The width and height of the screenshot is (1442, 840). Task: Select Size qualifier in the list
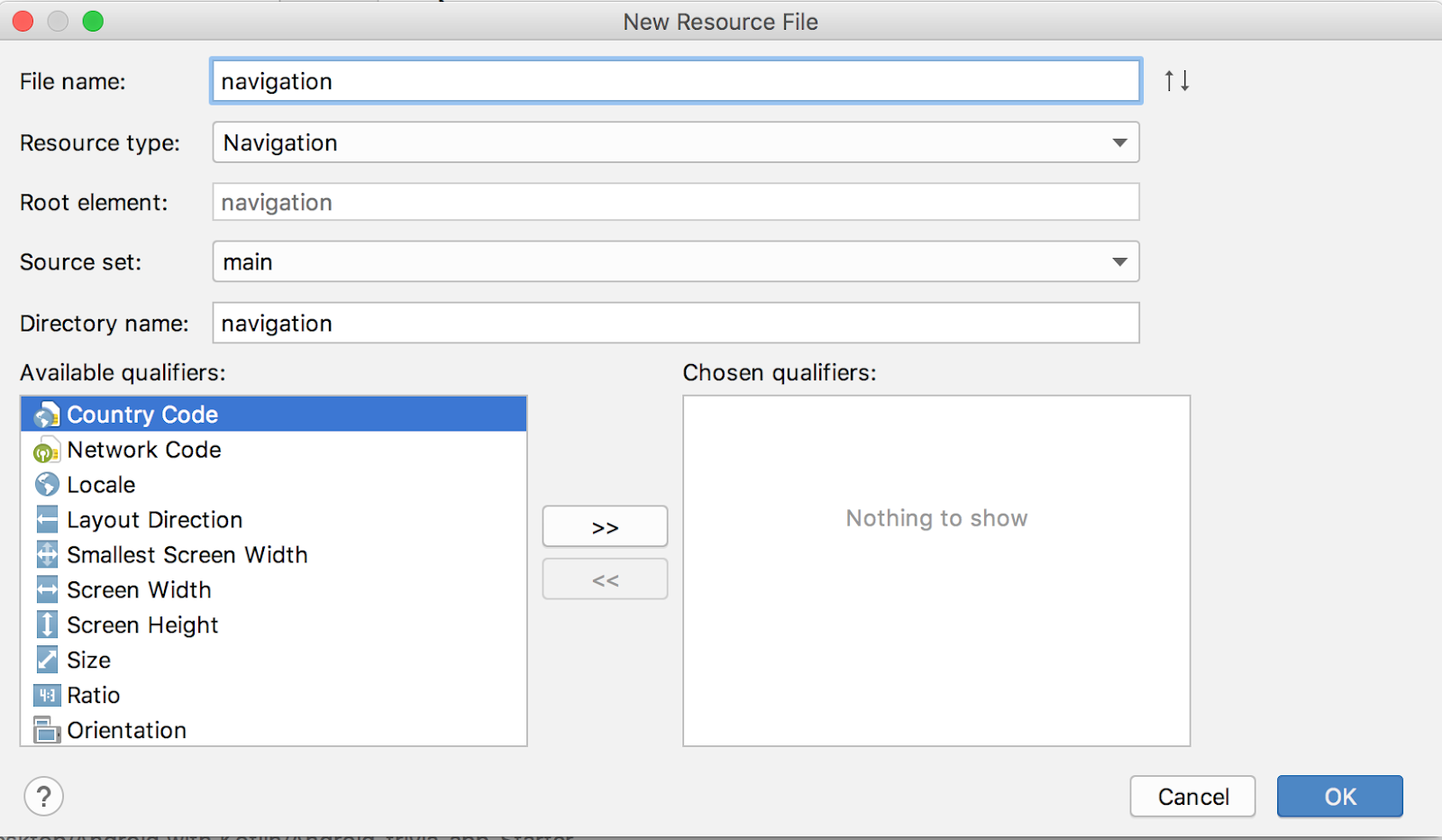[88, 661]
